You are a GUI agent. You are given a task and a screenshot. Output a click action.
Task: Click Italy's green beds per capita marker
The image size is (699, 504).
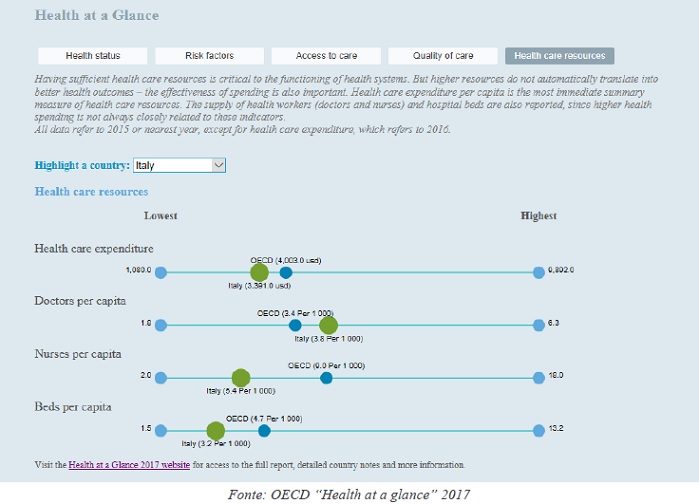click(215, 431)
